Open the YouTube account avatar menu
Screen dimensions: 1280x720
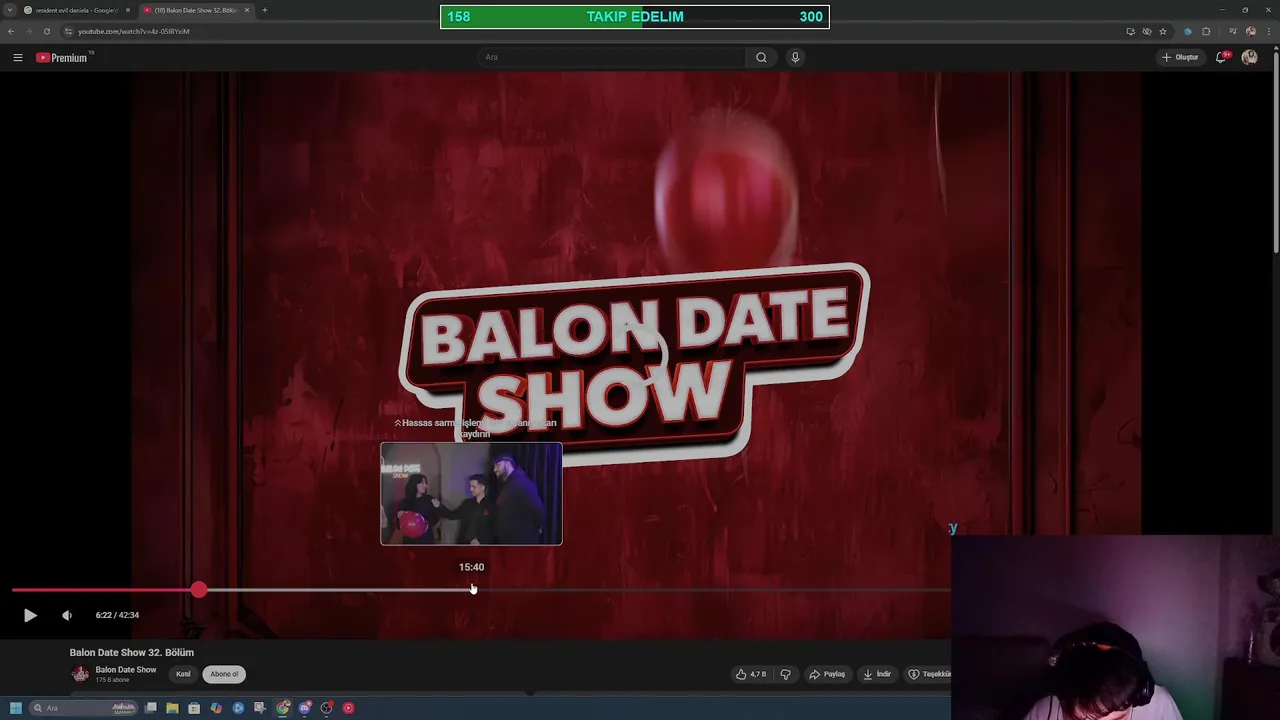tap(1249, 57)
